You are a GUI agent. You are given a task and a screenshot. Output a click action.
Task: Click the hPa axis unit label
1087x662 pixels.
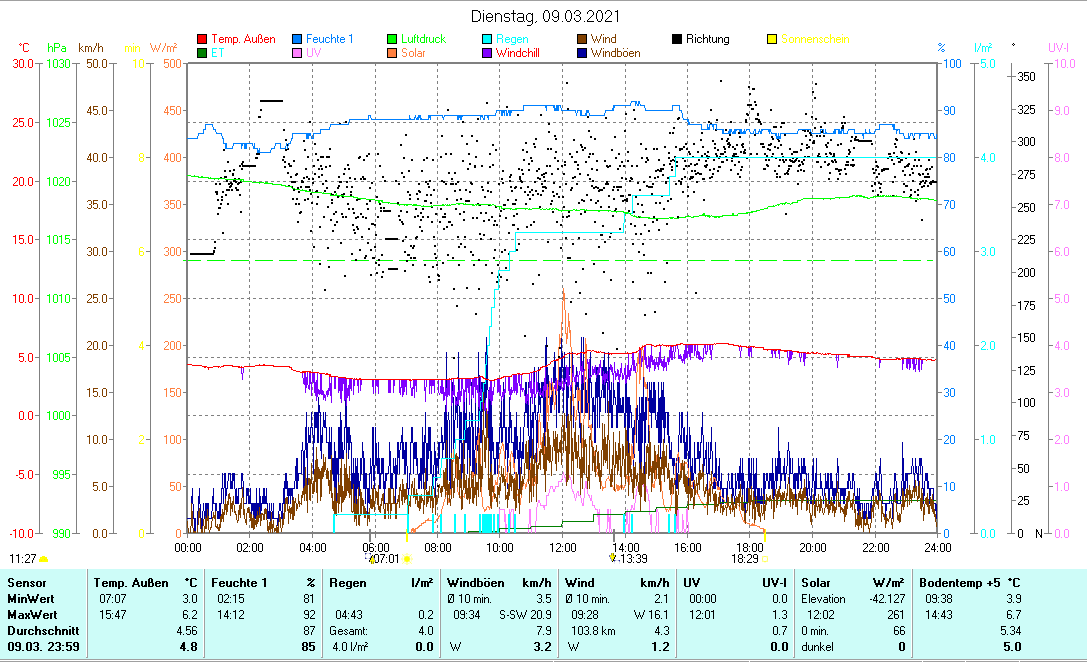pyautogui.click(x=56, y=47)
